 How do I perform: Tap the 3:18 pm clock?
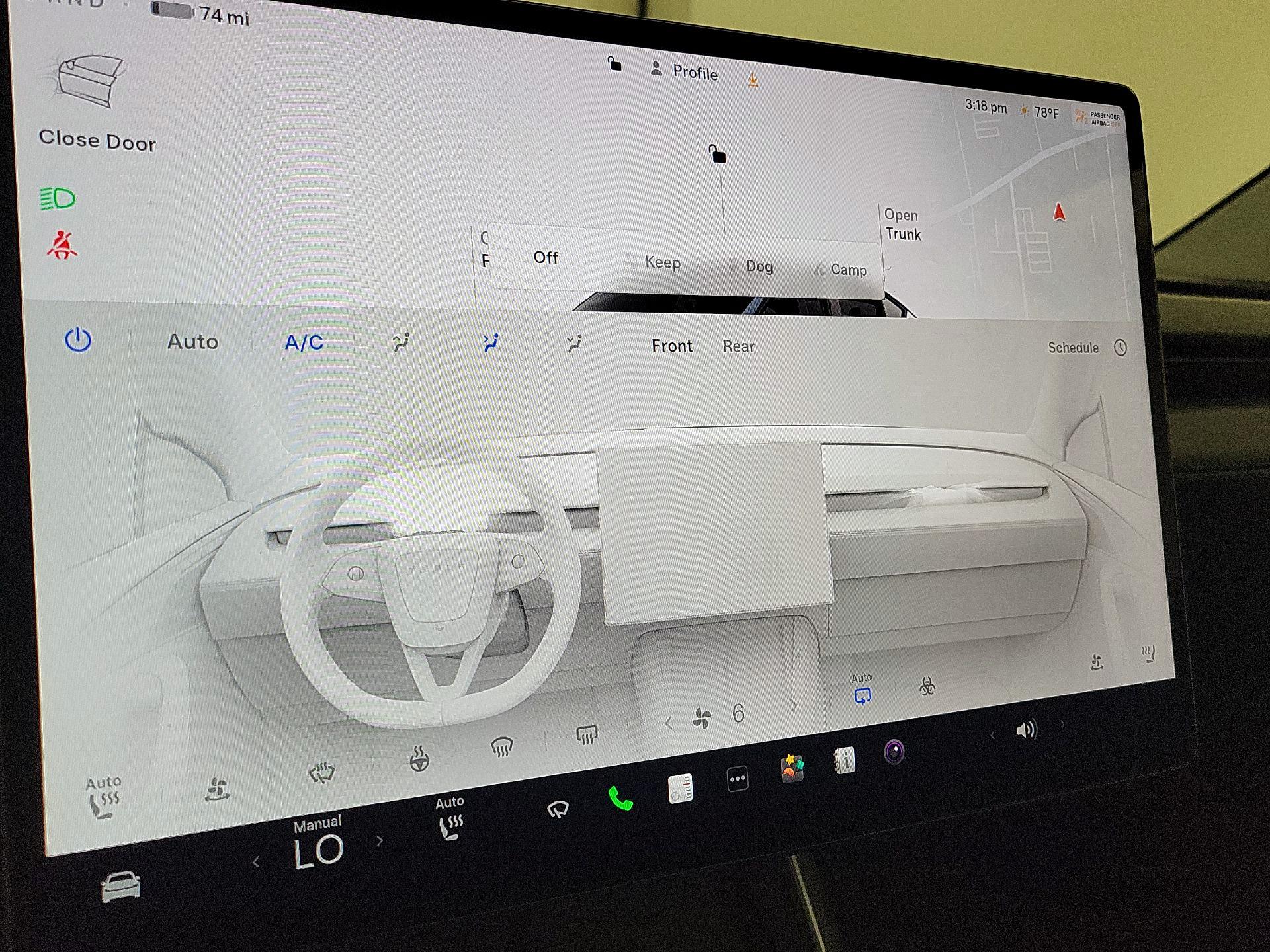click(x=986, y=106)
